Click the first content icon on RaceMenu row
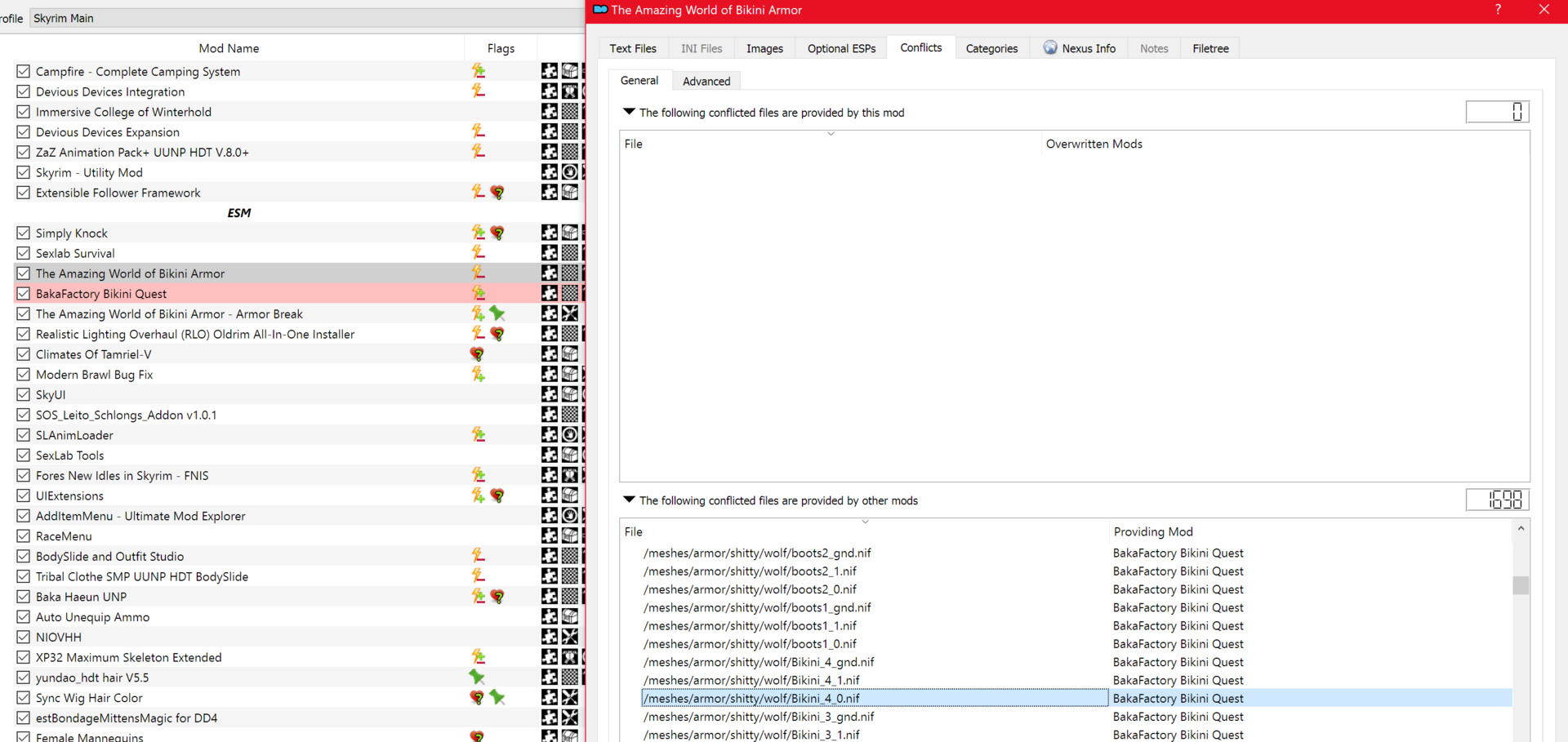 point(550,536)
